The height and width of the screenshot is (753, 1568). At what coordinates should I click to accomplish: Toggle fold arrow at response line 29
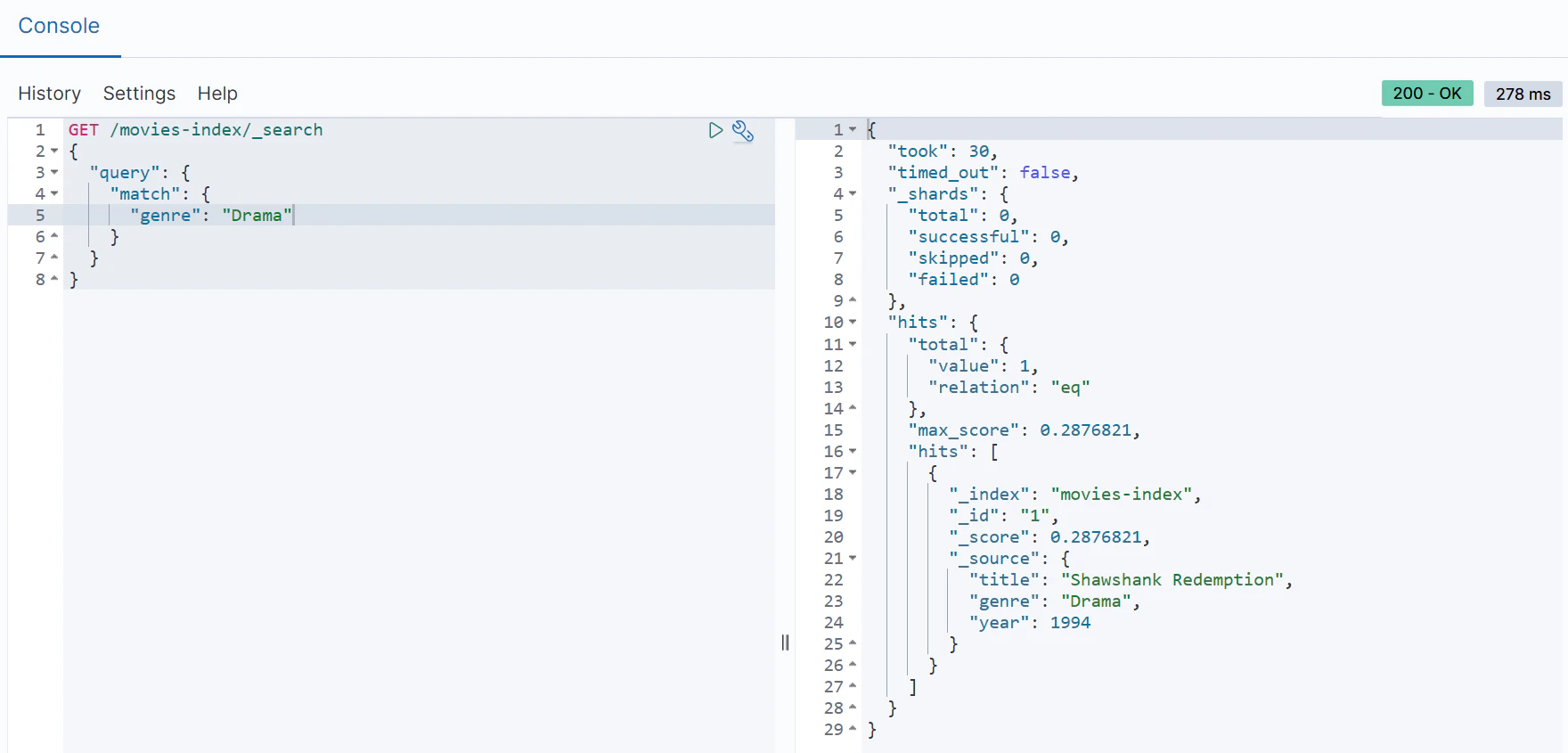tap(853, 729)
